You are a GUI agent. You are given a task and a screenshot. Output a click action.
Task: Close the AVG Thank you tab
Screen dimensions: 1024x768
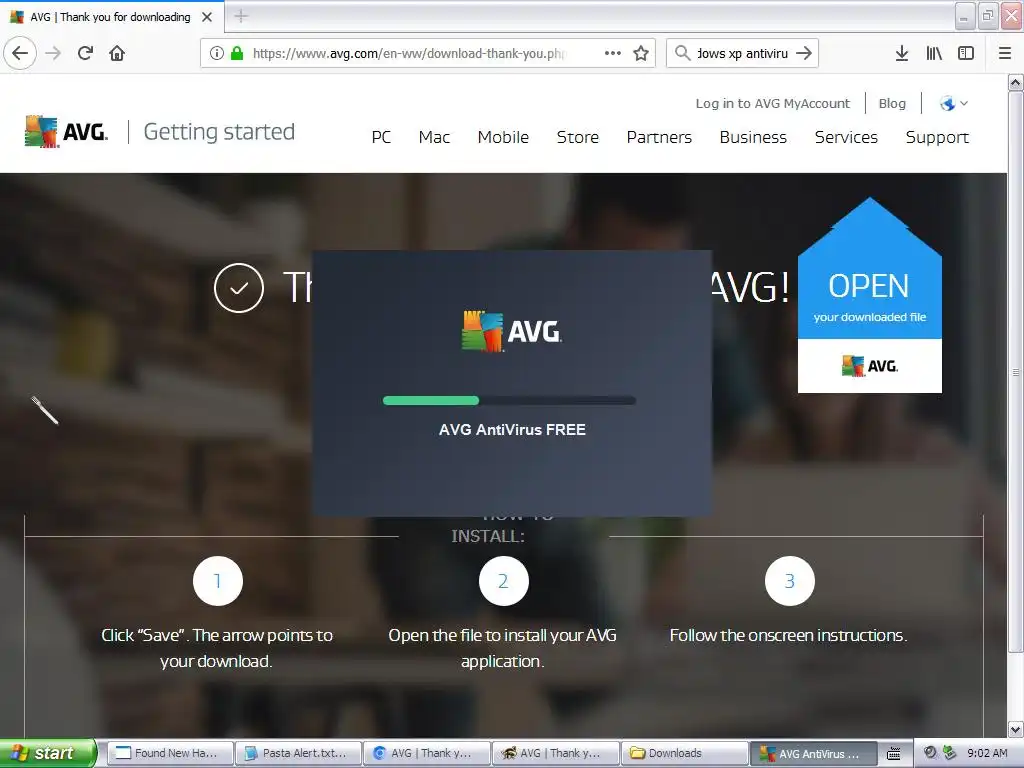pyautogui.click(x=207, y=17)
